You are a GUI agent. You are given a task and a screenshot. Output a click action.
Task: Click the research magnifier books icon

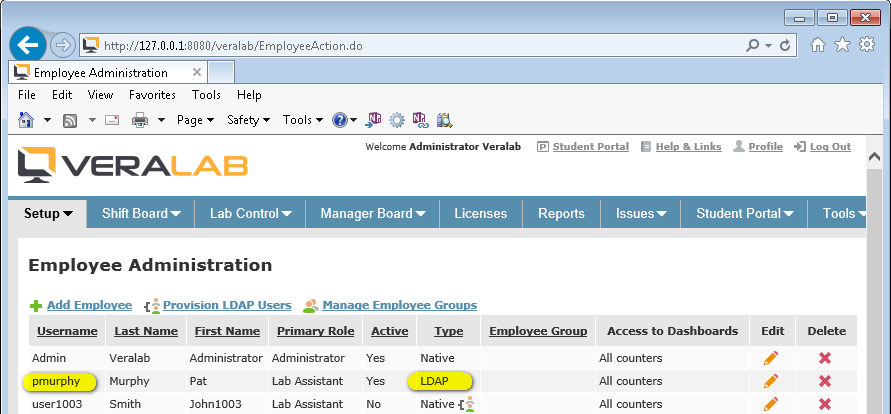point(444,120)
